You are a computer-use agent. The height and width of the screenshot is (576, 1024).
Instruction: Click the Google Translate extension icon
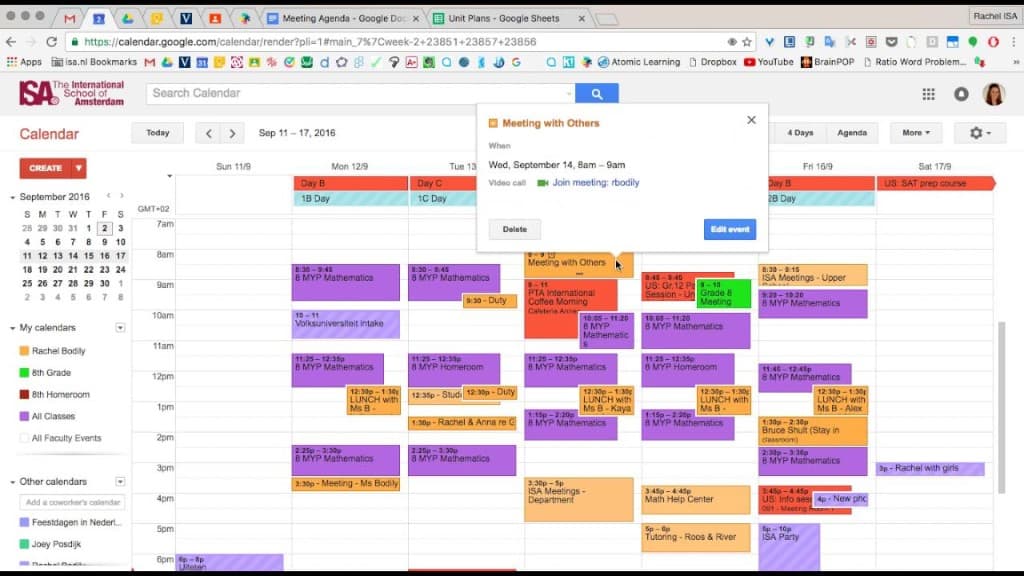(829, 42)
